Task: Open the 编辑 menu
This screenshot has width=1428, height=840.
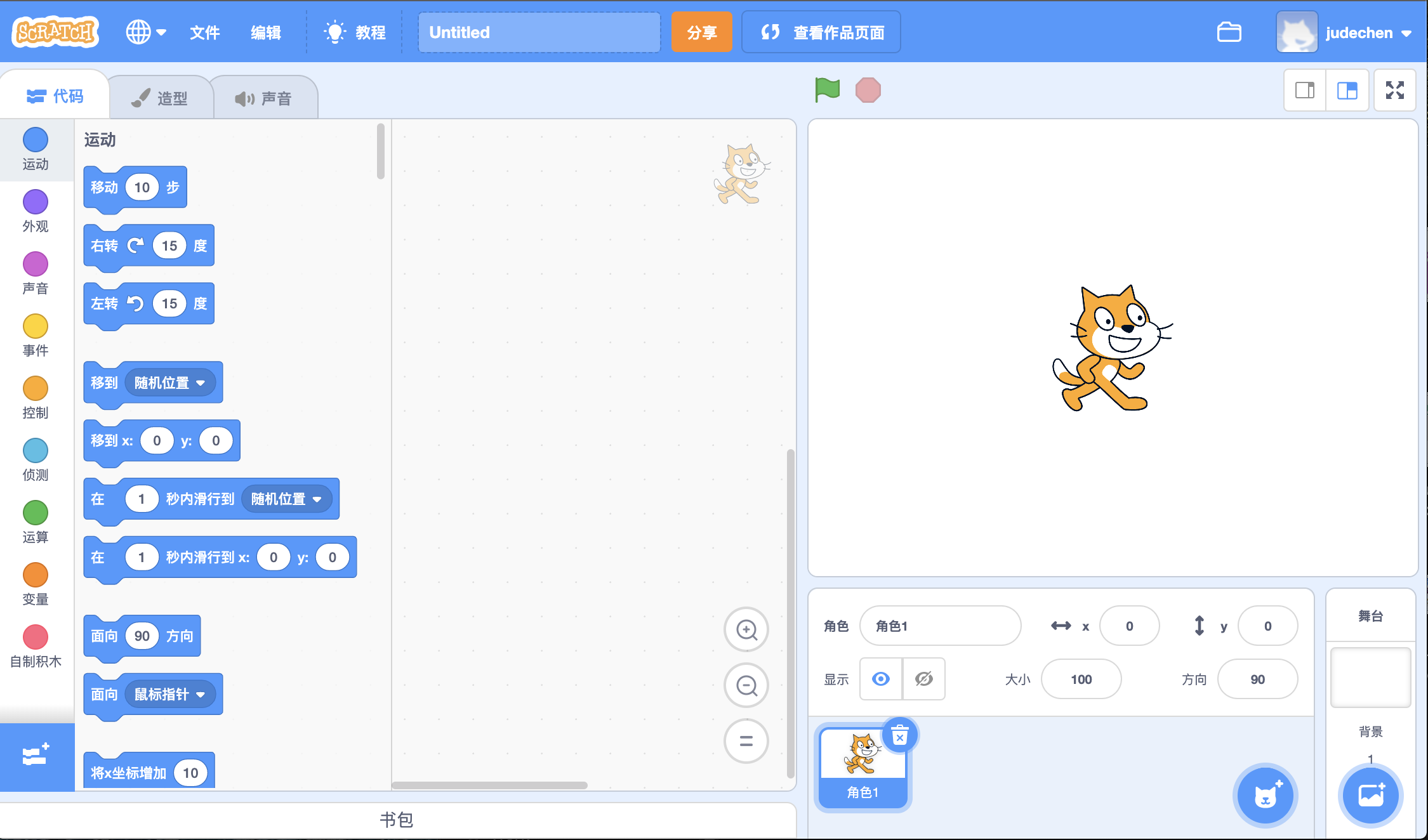Action: point(266,32)
